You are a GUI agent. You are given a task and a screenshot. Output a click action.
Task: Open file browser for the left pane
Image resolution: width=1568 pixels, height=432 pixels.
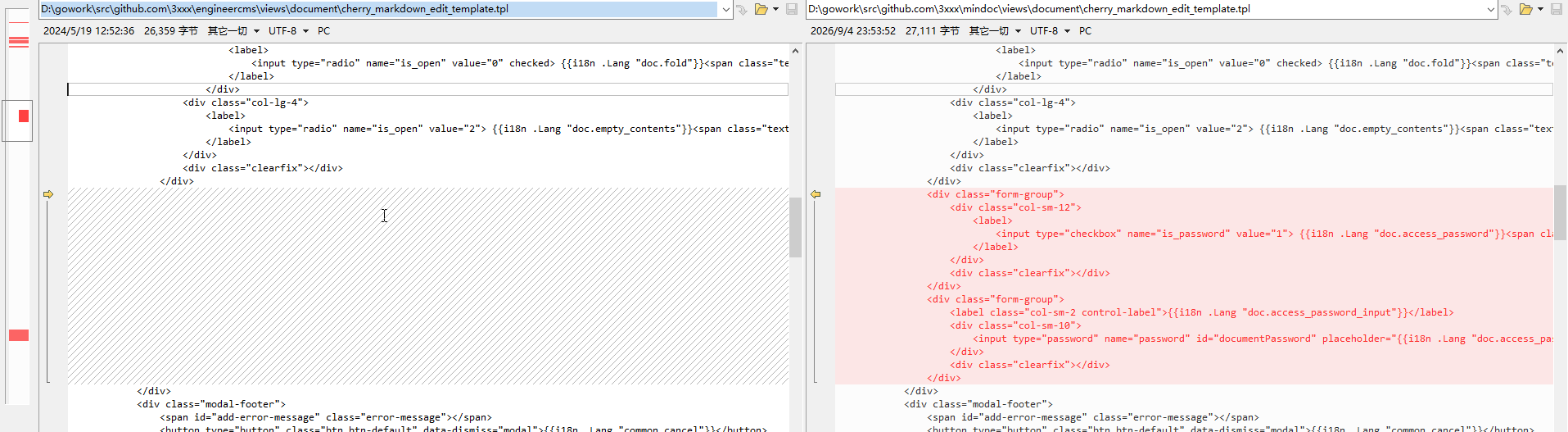(x=761, y=9)
